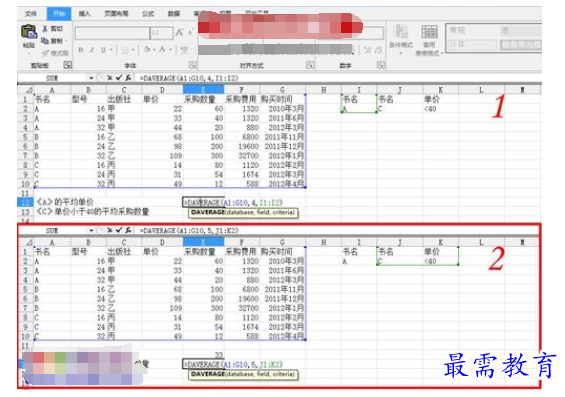Viewport: 565px width, 397px height.
Task: Click the Copy (复制) icon
Action: click(x=45, y=41)
